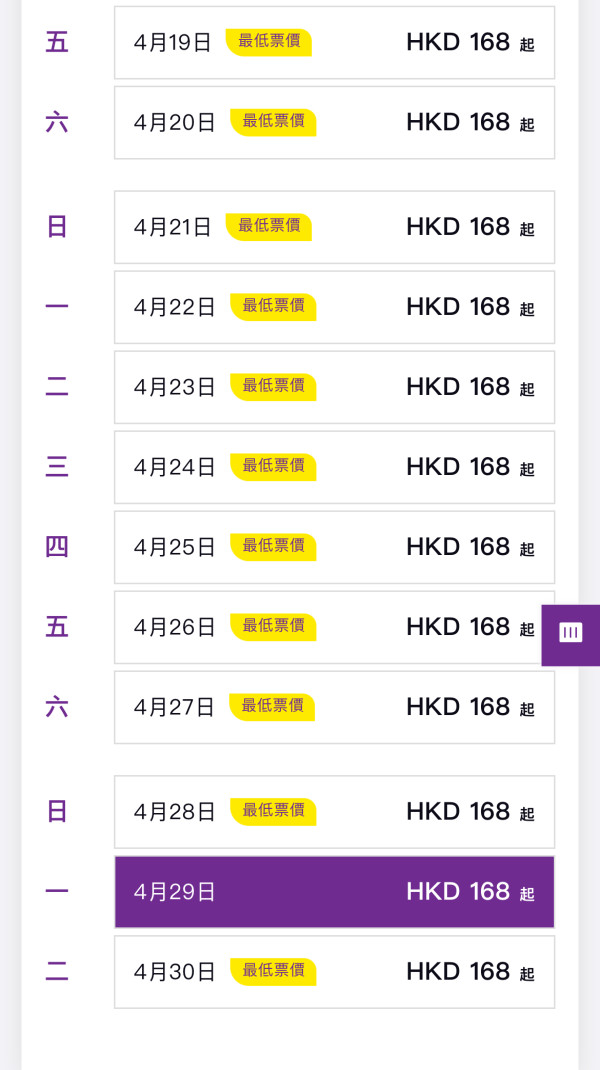Image resolution: width=600 pixels, height=1070 pixels.
Task: Click the HKD 168 price for 4月24日
Action: click(458, 467)
